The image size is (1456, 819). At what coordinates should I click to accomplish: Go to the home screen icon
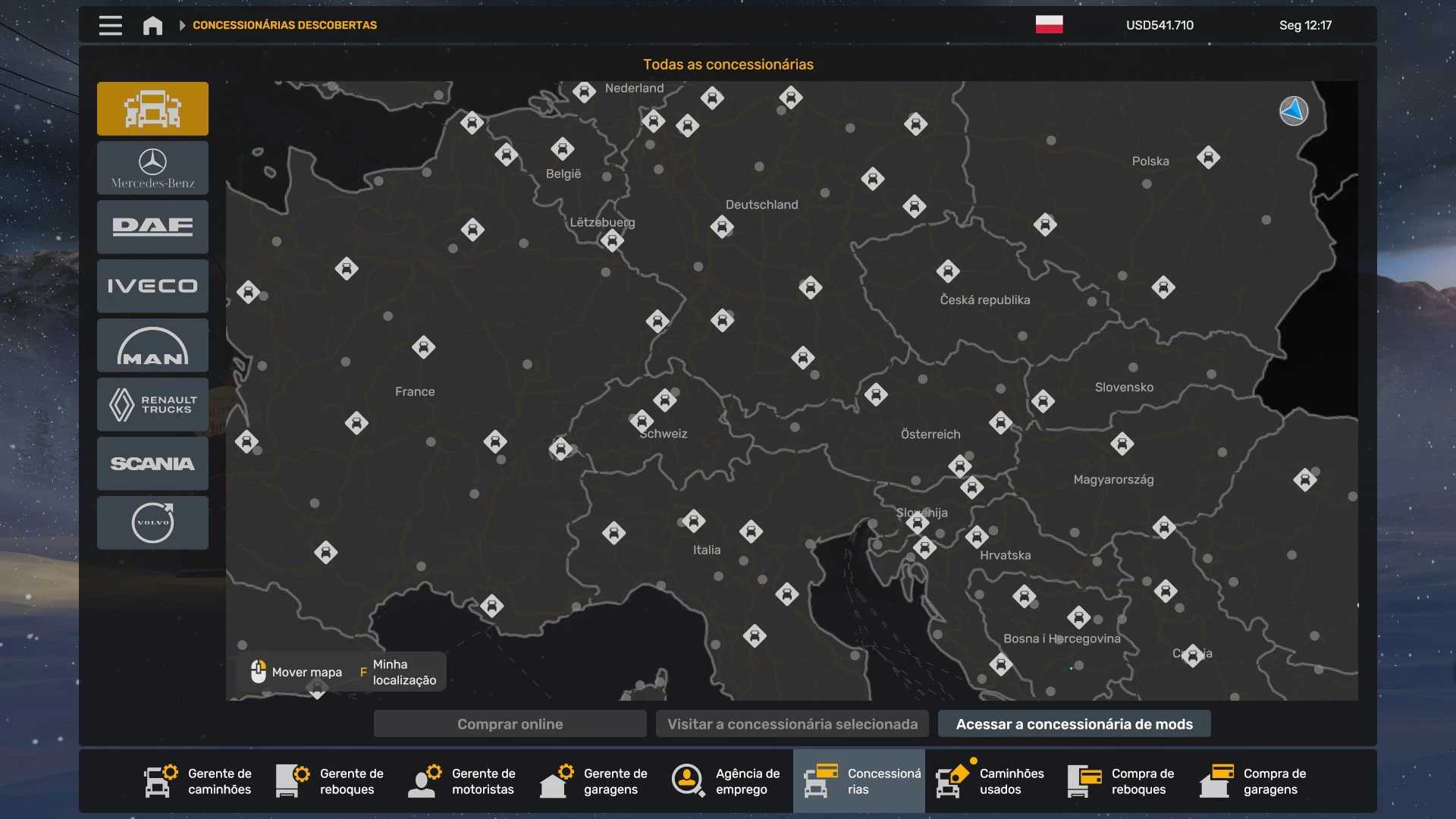(152, 25)
